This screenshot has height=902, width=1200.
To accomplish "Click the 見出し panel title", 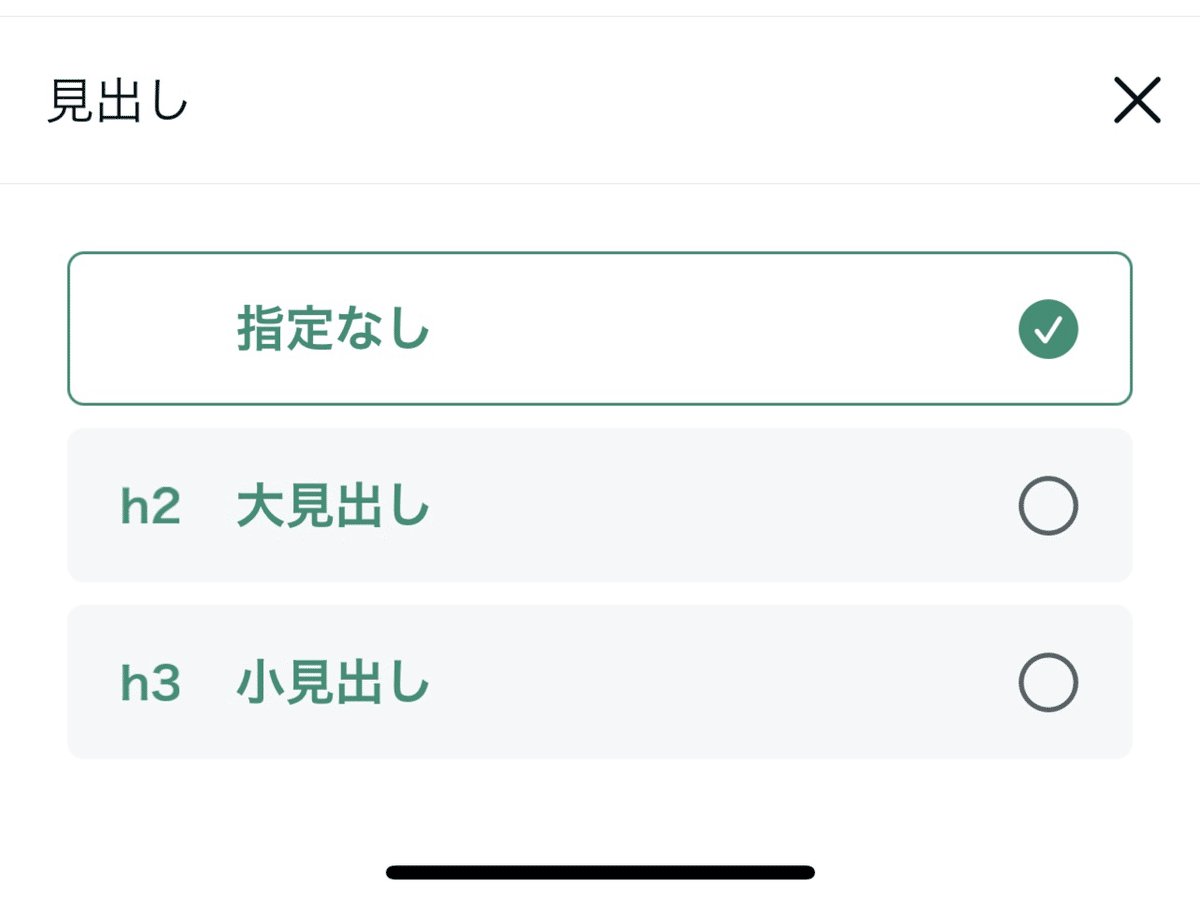I will tap(118, 102).
